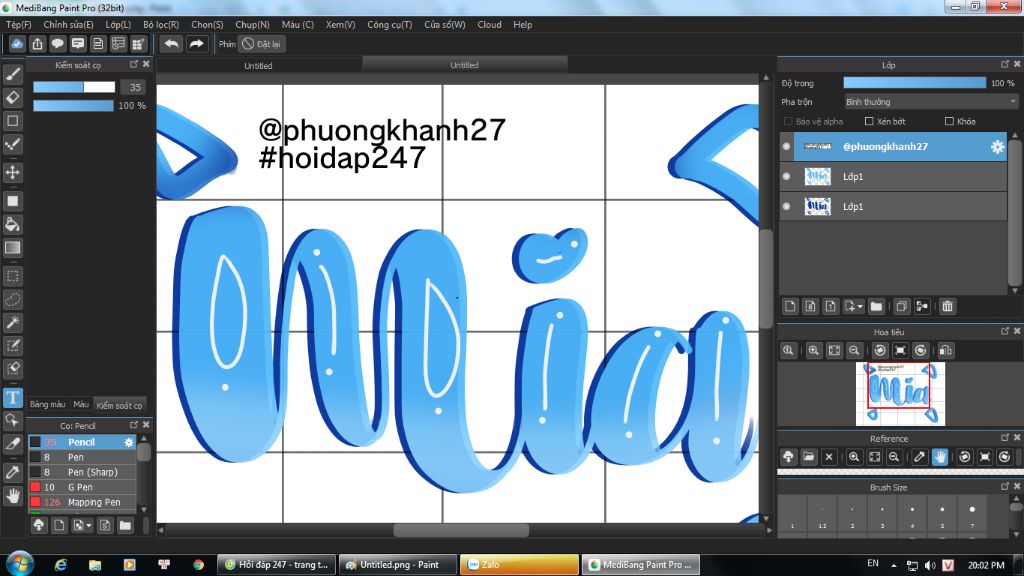Click navigator thumbnail preview
The width and height of the screenshot is (1024, 576).
point(900,394)
